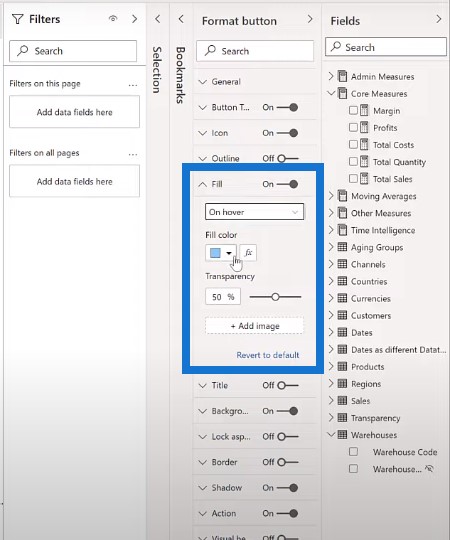Click the Transparency slider handle
Image resolution: width=450 pixels, height=540 pixels.
275,297
